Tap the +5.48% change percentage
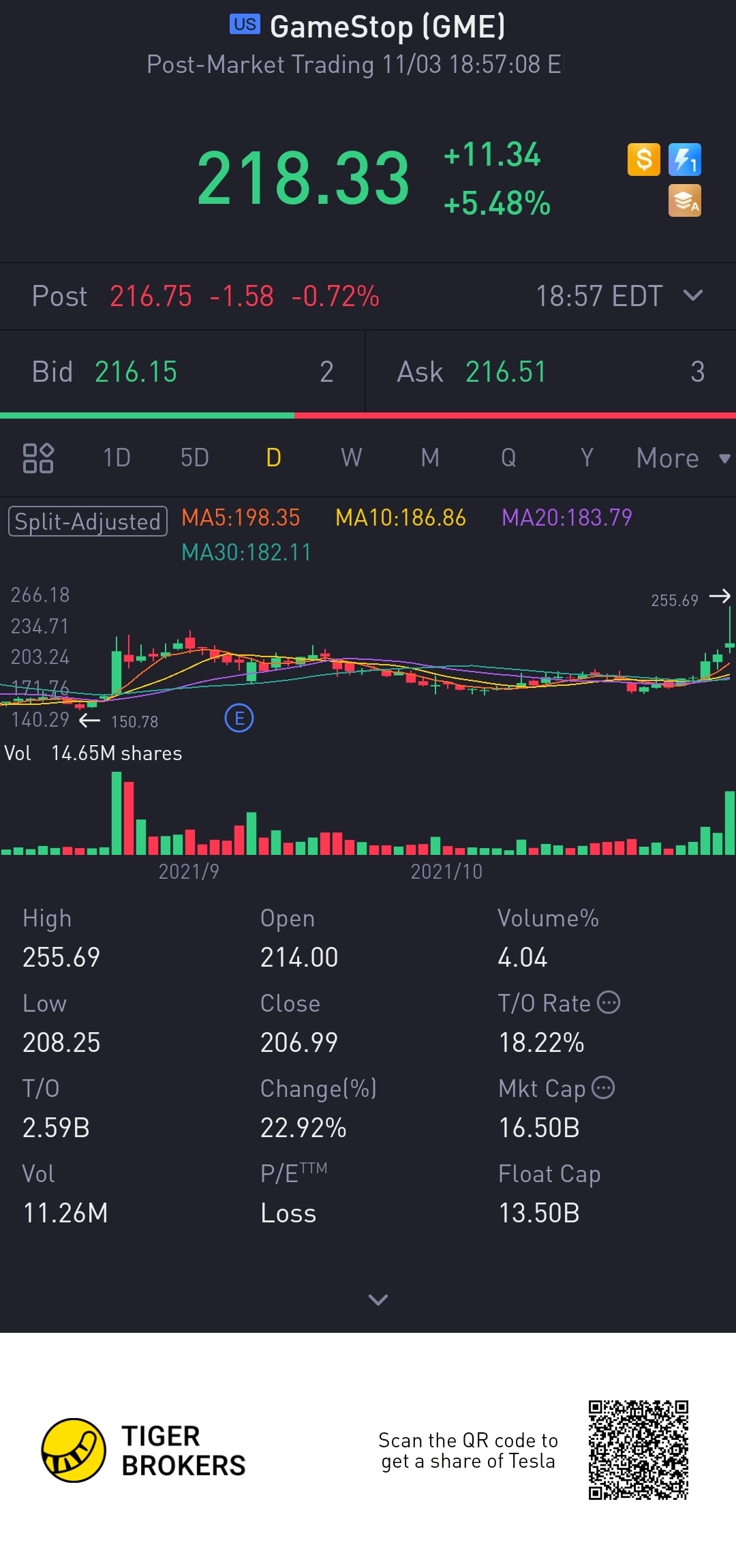Screen dimensions: 736x1568 click(497, 203)
